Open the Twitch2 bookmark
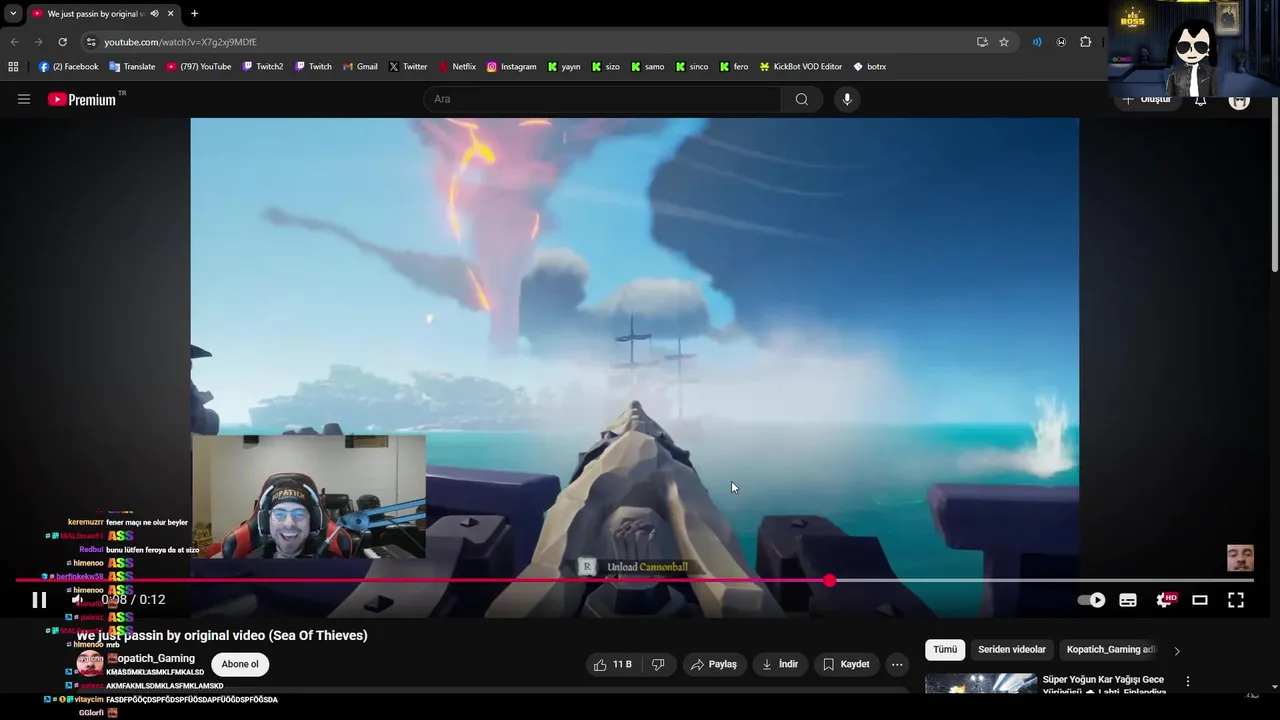The width and height of the screenshot is (1280, 720). pos(262,67)
